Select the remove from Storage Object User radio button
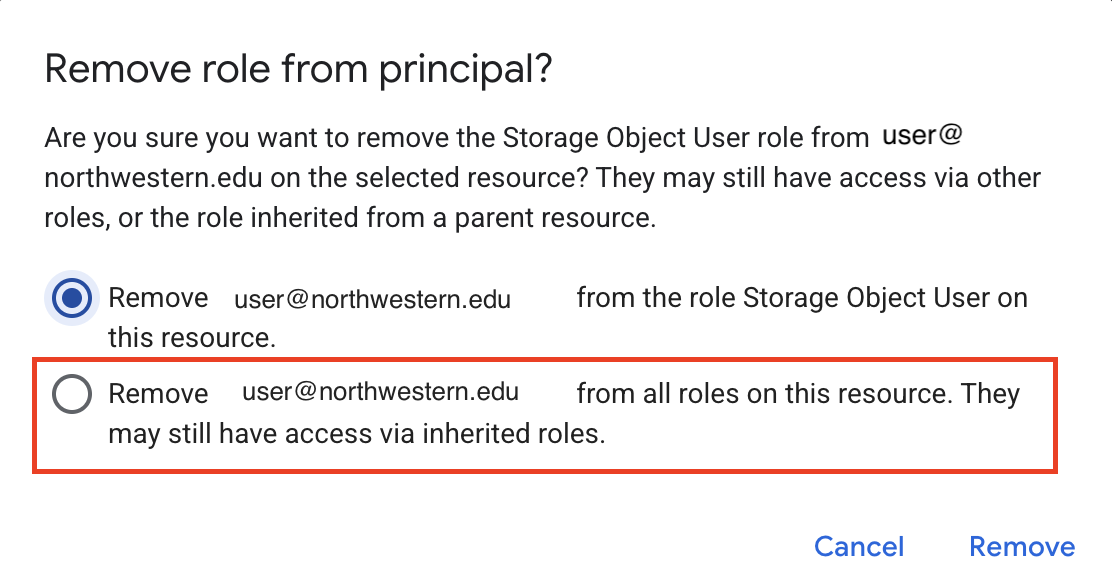1112x588 pixels. pos(71,298)
